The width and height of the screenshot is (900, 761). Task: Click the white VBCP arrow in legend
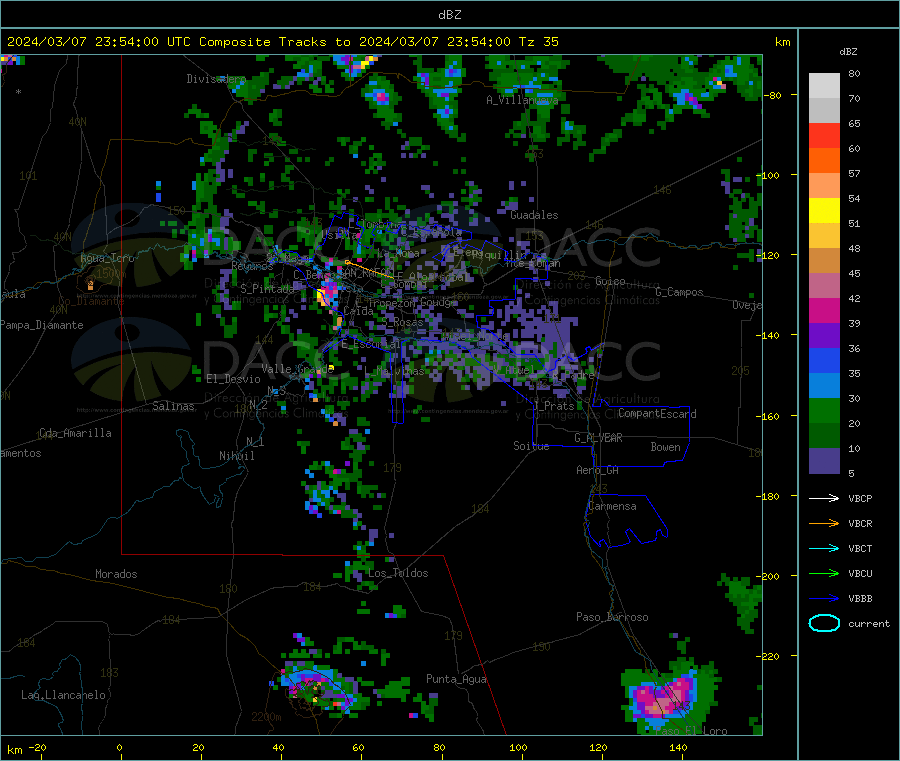point(824,498)
